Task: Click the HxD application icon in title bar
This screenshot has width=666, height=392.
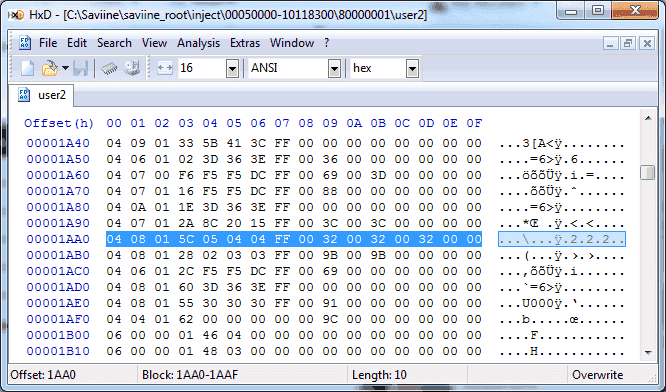Action: 17,14
